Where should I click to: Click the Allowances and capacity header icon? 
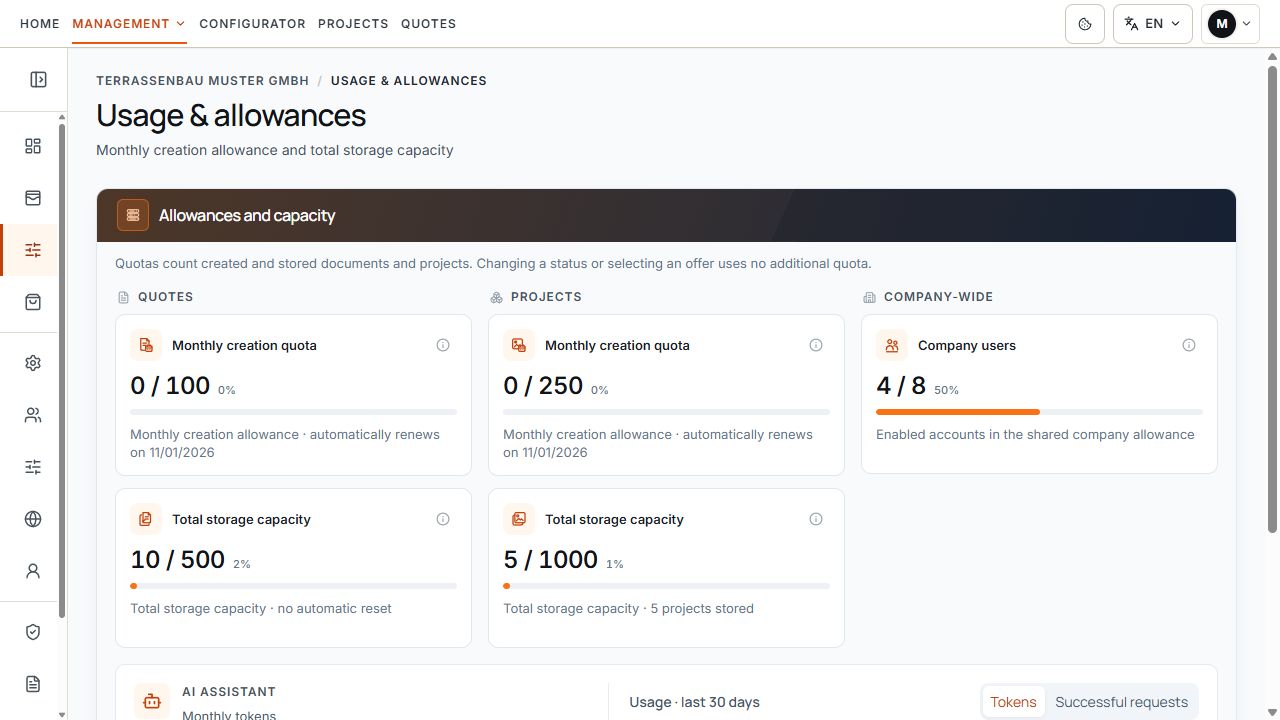click(133, 215)
